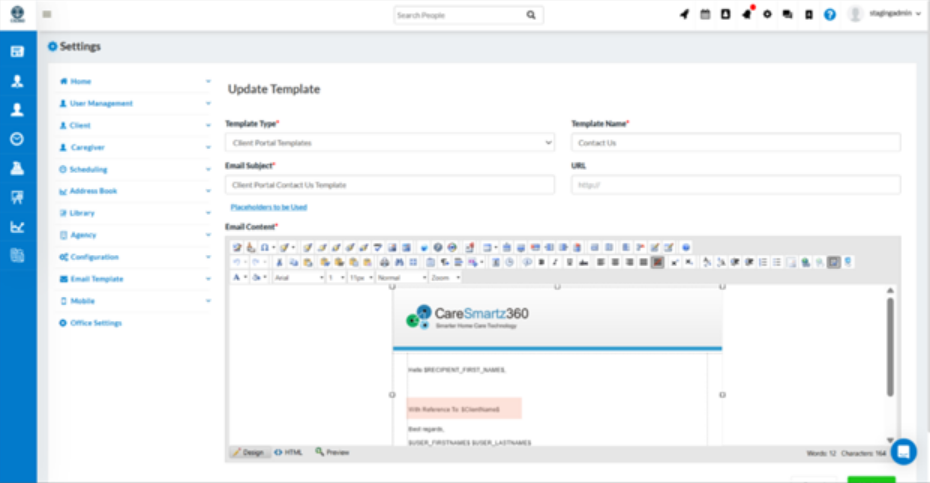
Task: Expand the Scheduling settings menu
Action: click(x=134, y=169)
